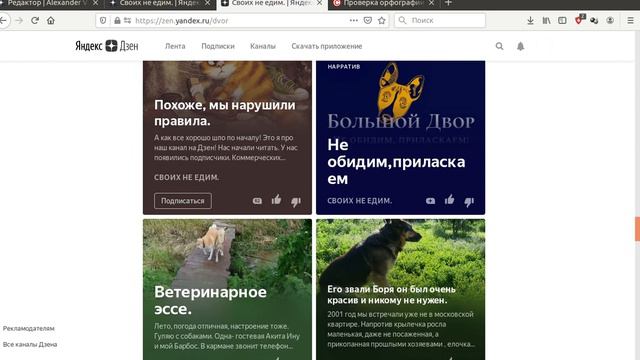Toggle the sidebar view icon
Image resolution: width=640 pixels, height=360 pixels.
pos(562,20)
